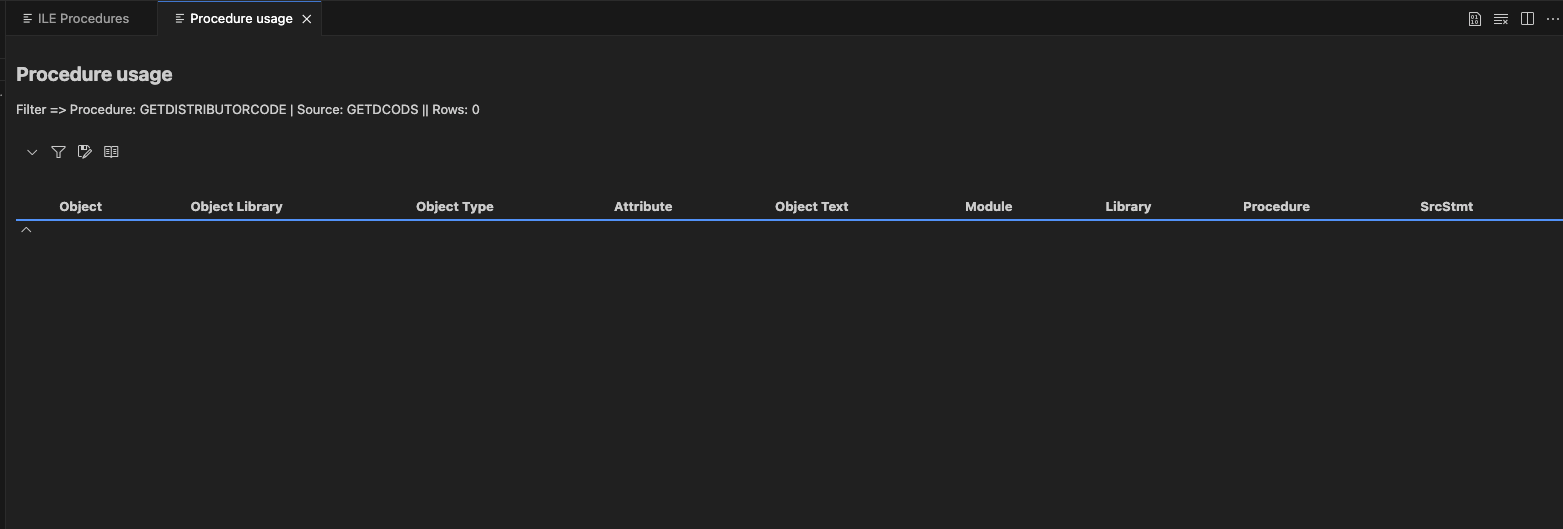Open the More Actions ellipsis menu
Image resolution: width=1563 pixels, height=529 pixels.
click(1552, 19)
